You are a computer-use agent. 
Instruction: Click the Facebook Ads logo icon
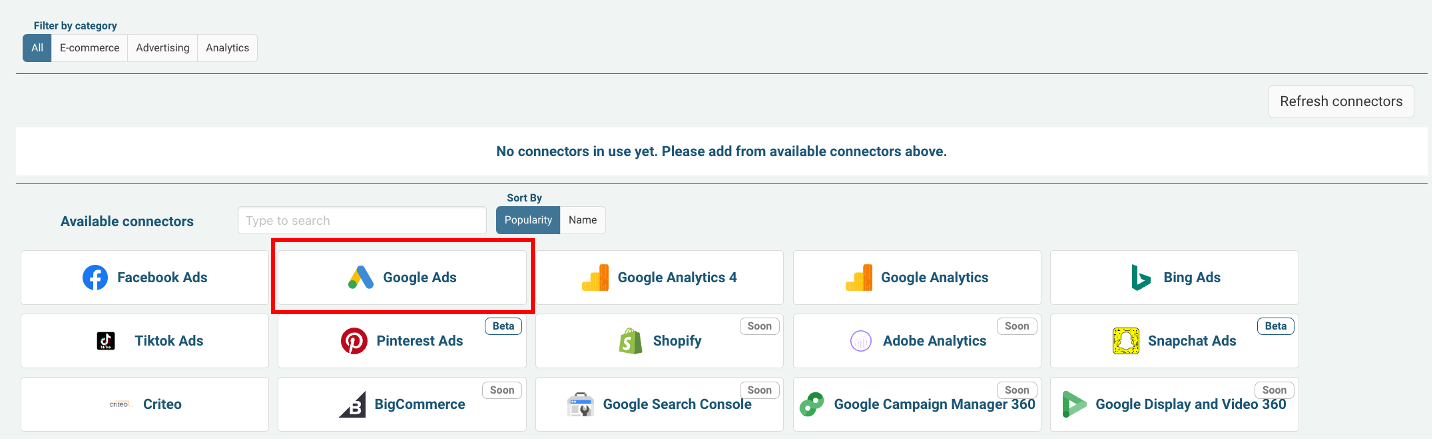pos(95,277)
